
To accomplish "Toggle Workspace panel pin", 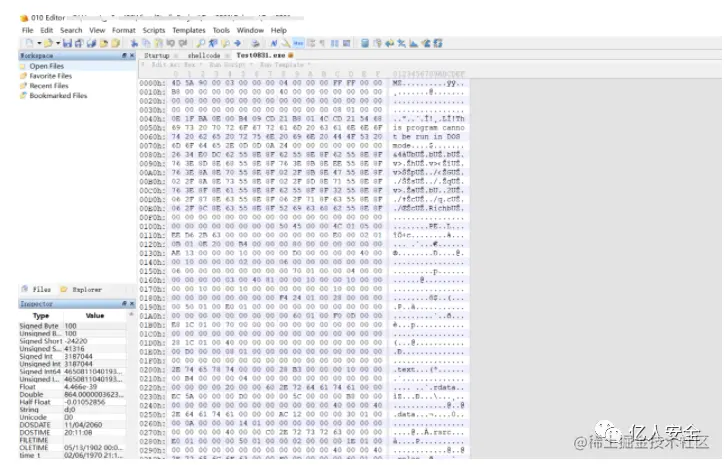I will click(x=124, y=55).
